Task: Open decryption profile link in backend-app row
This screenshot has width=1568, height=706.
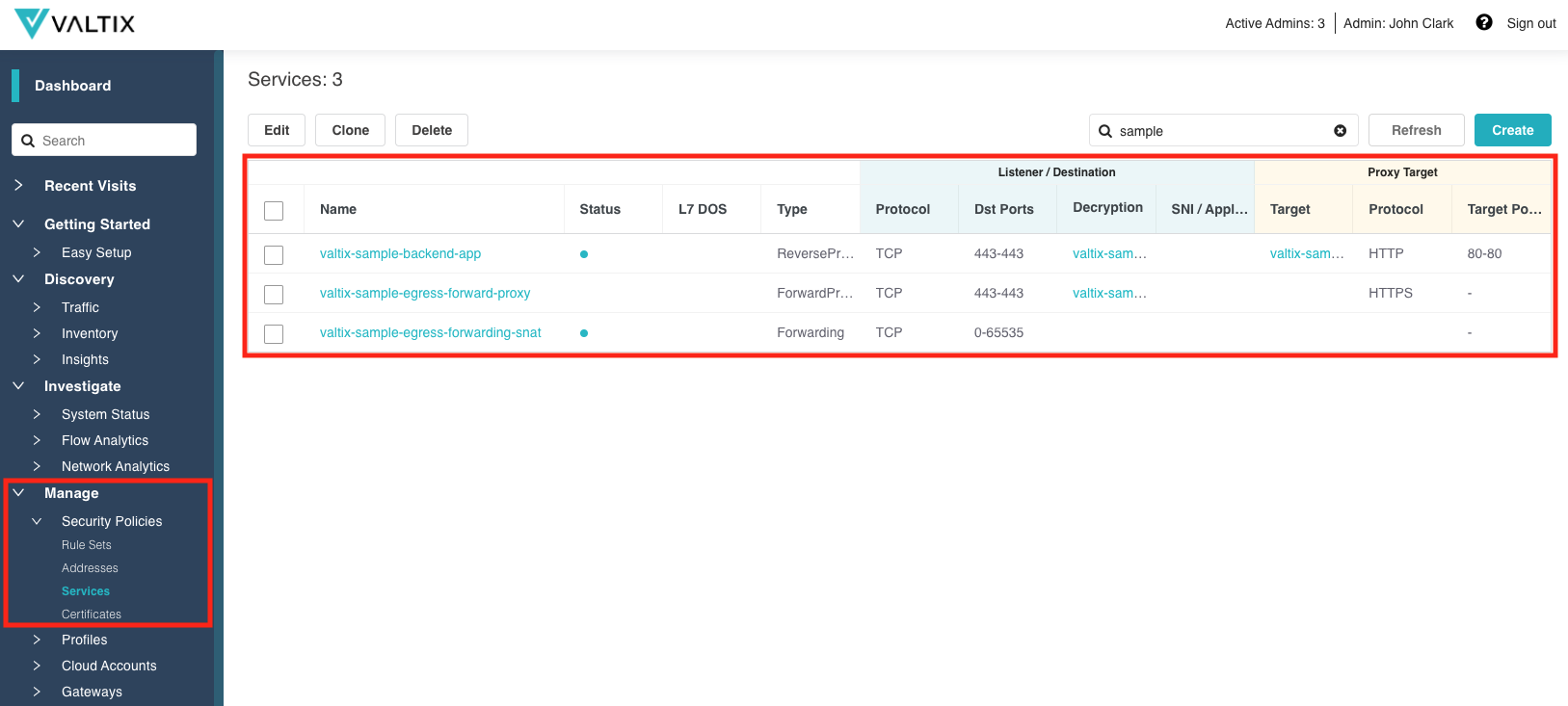Action: click(x=1109, y=254)
